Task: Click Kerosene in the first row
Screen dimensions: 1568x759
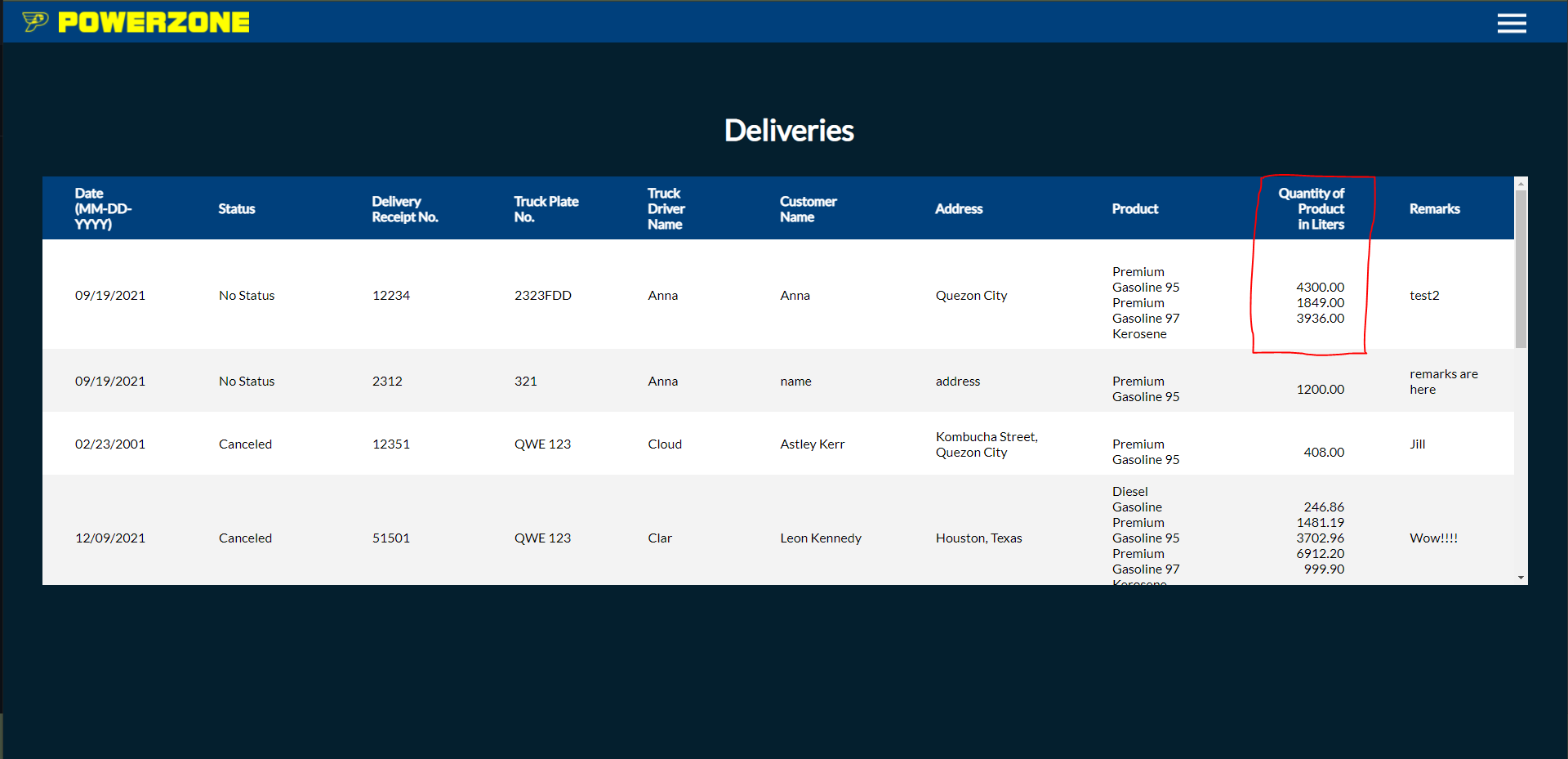Action: [1139, 334]
